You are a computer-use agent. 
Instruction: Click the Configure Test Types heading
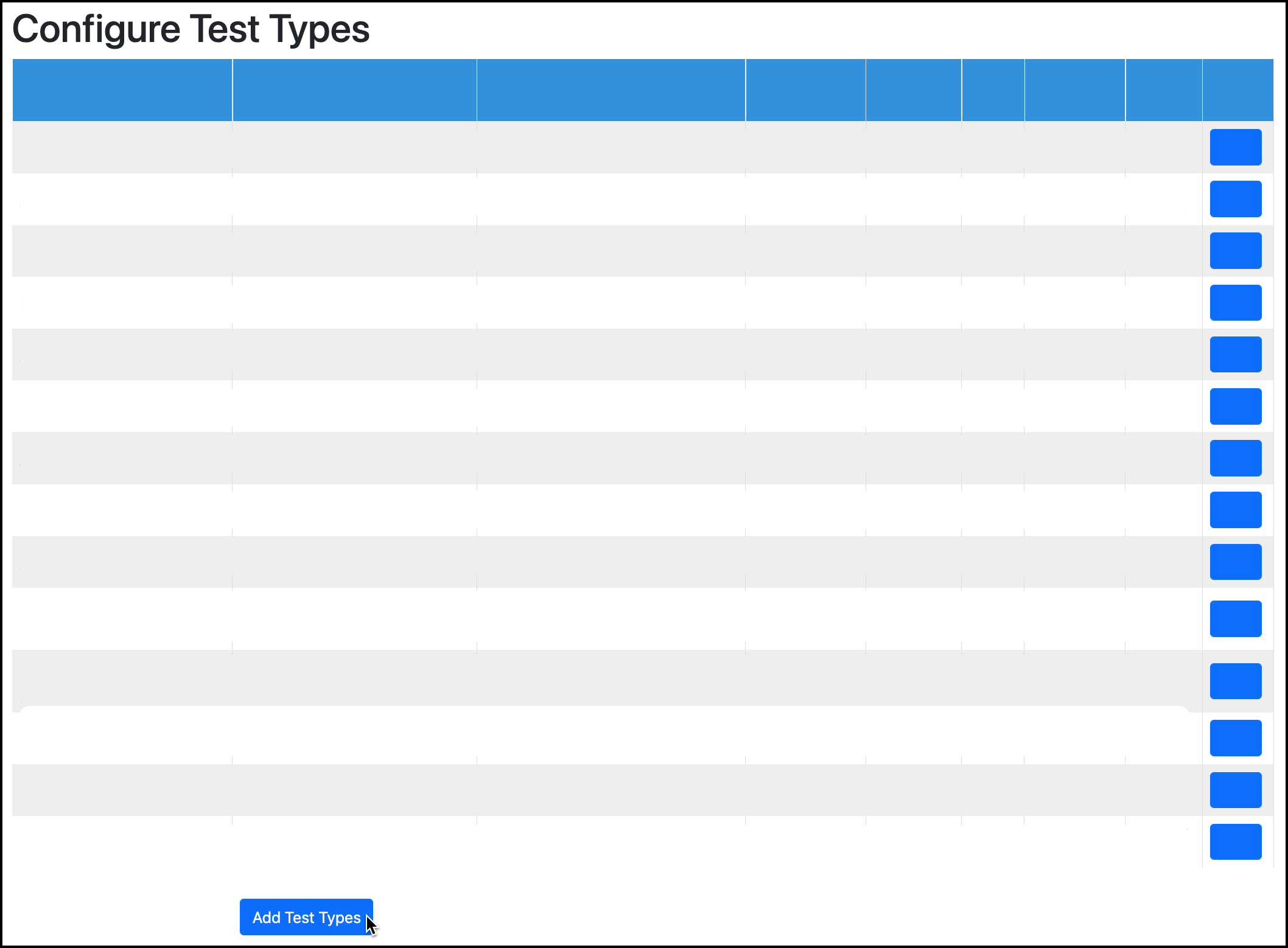(191, 28)
